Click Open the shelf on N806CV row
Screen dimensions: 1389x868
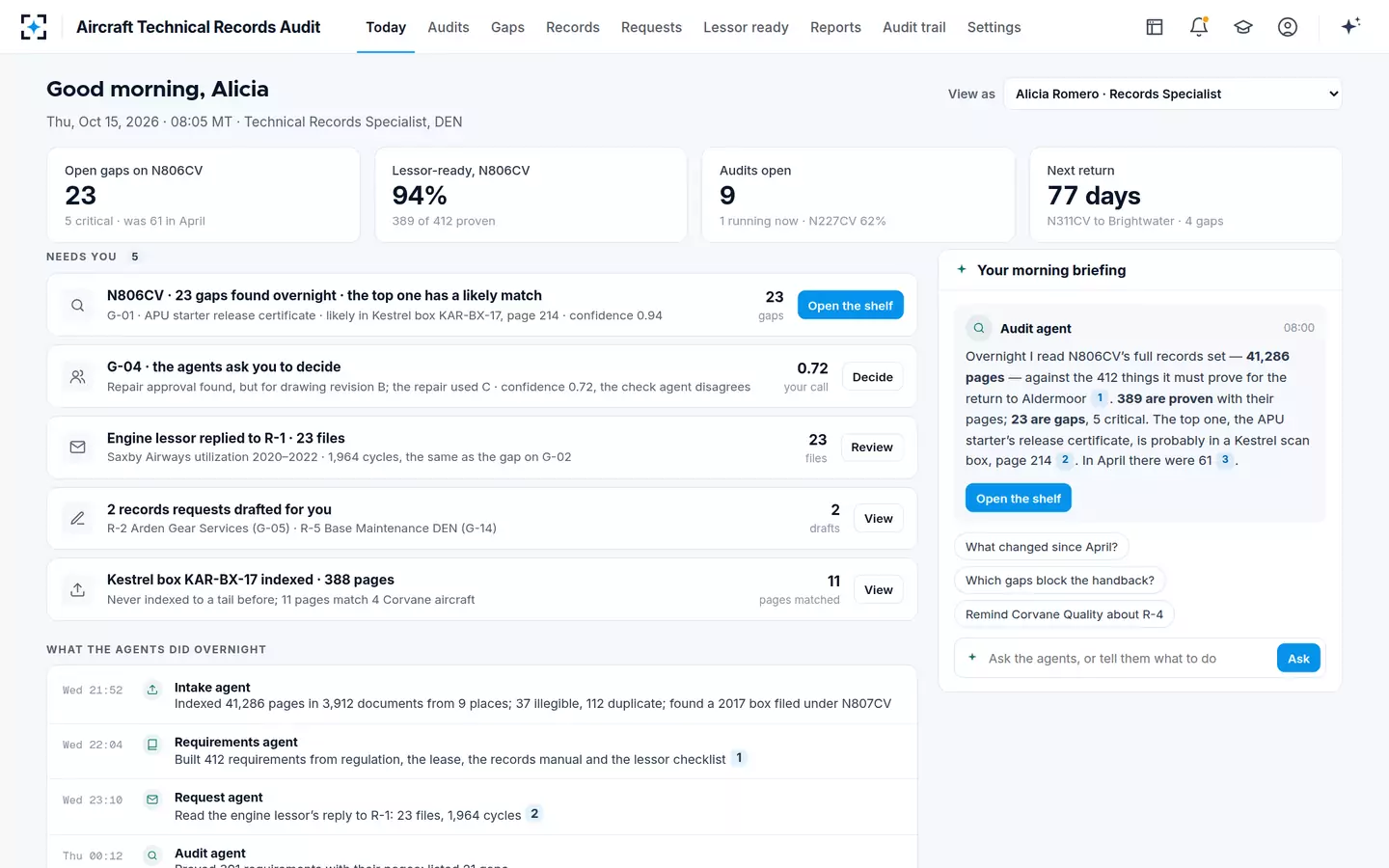(x=851, y=306)
